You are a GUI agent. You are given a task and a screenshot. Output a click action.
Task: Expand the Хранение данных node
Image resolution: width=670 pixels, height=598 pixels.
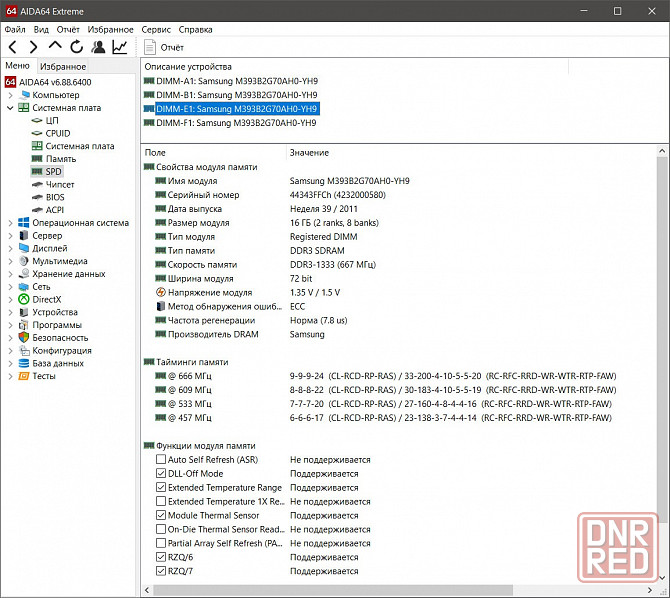[x=10, y=274]
